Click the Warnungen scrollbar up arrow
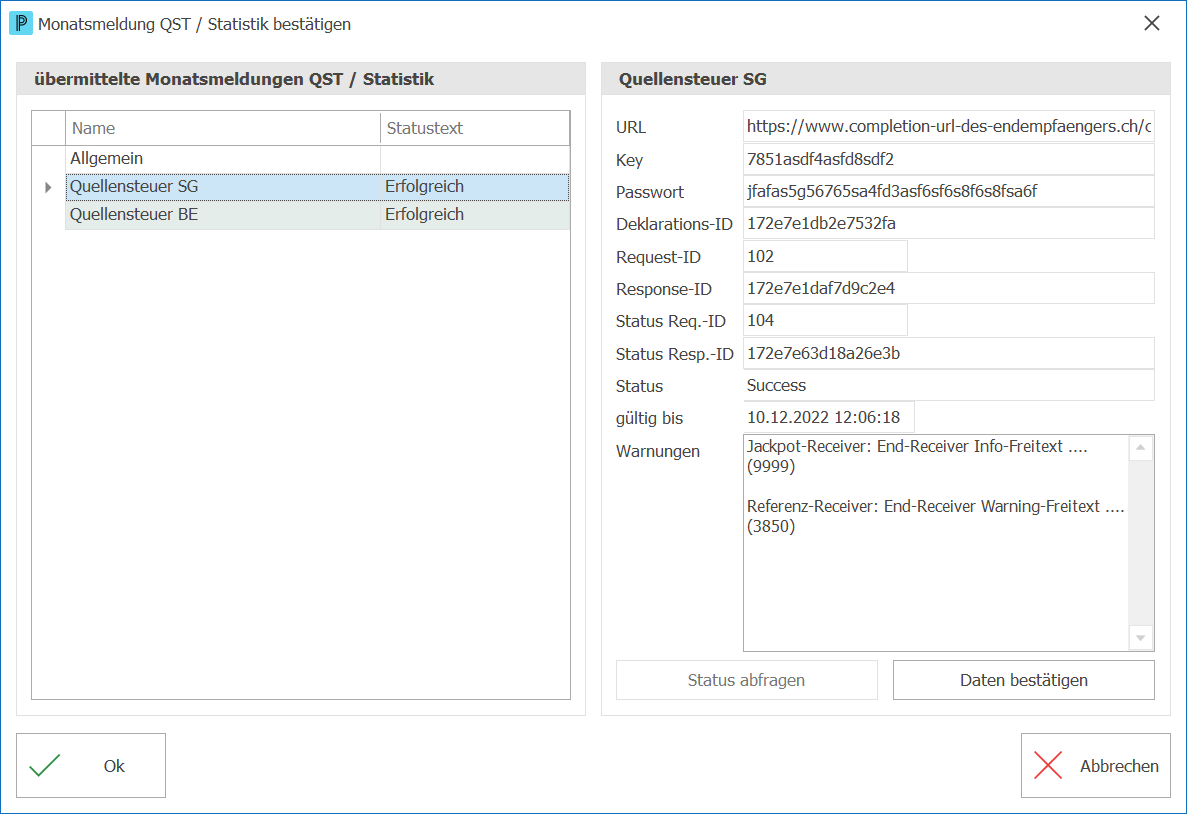Screen dimensions: 1187x814 coord(1141,448)
